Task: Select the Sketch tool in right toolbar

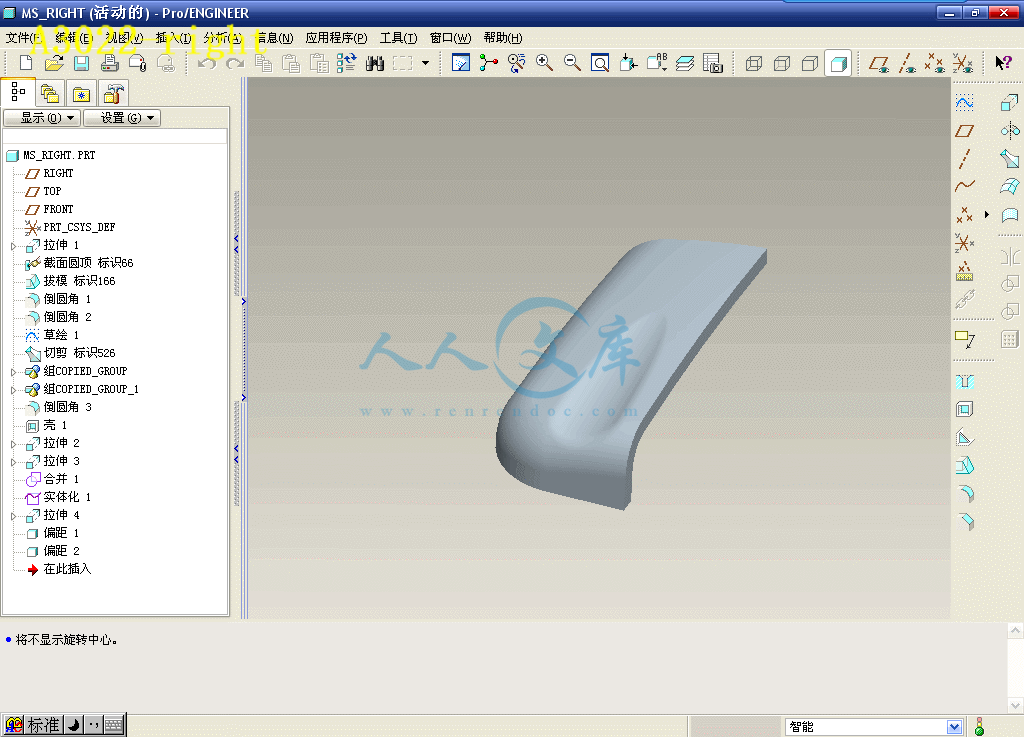Action: (x=965, y=102)
